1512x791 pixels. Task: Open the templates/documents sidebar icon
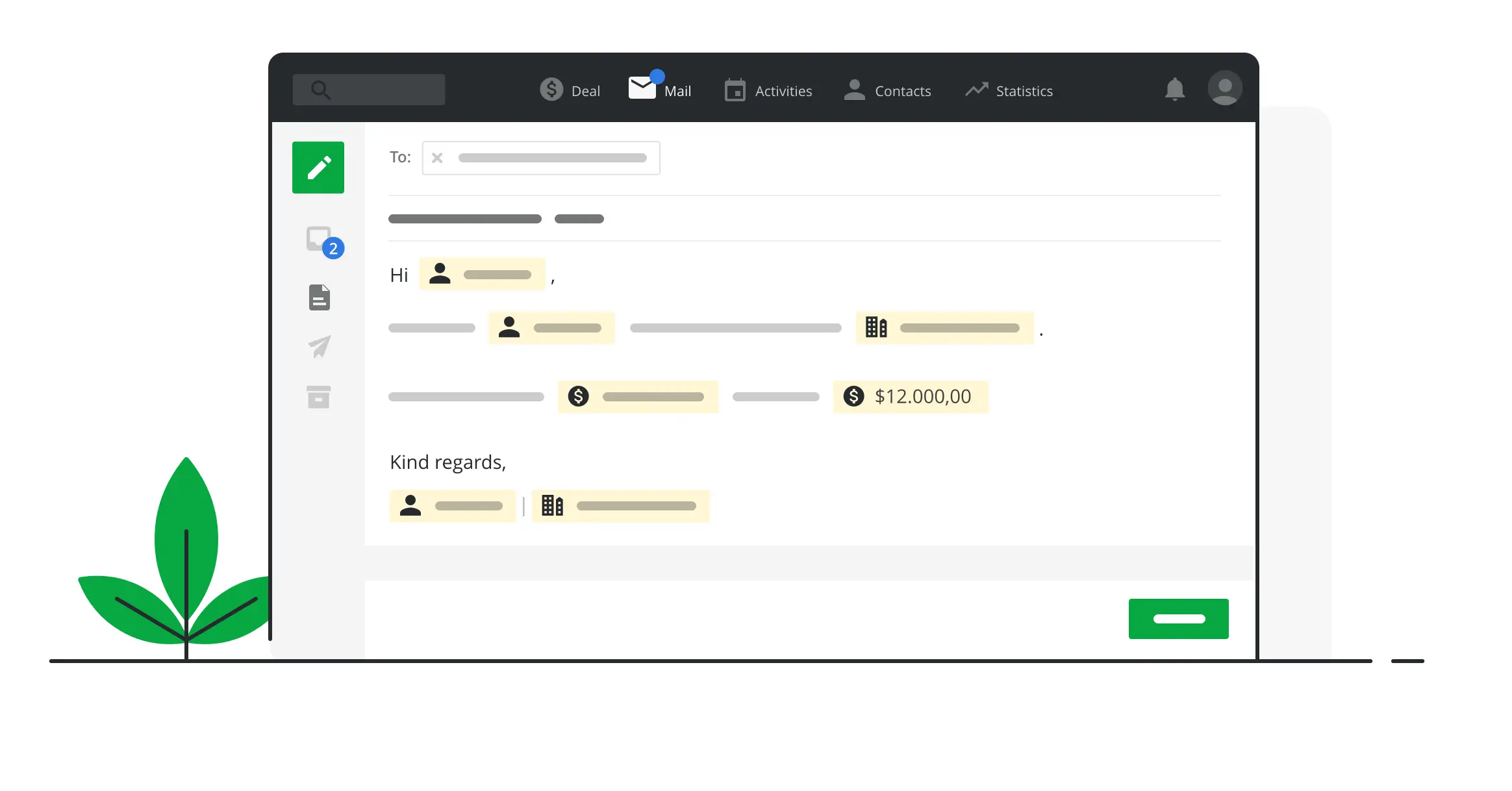coord(319,297)
